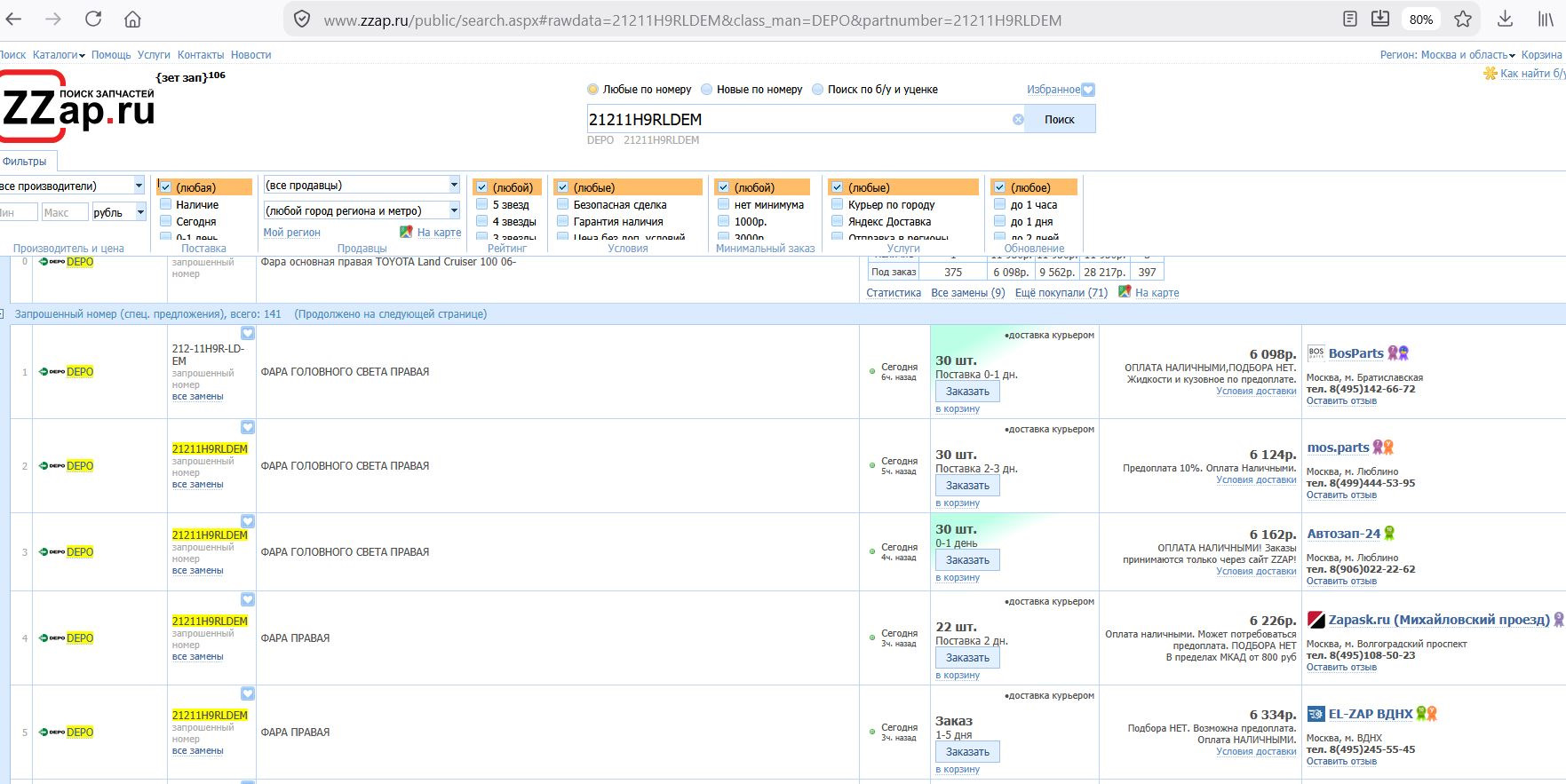Open the Новости menu item
This screenshot has height=784, width=1566.
[x=251, y=55]
